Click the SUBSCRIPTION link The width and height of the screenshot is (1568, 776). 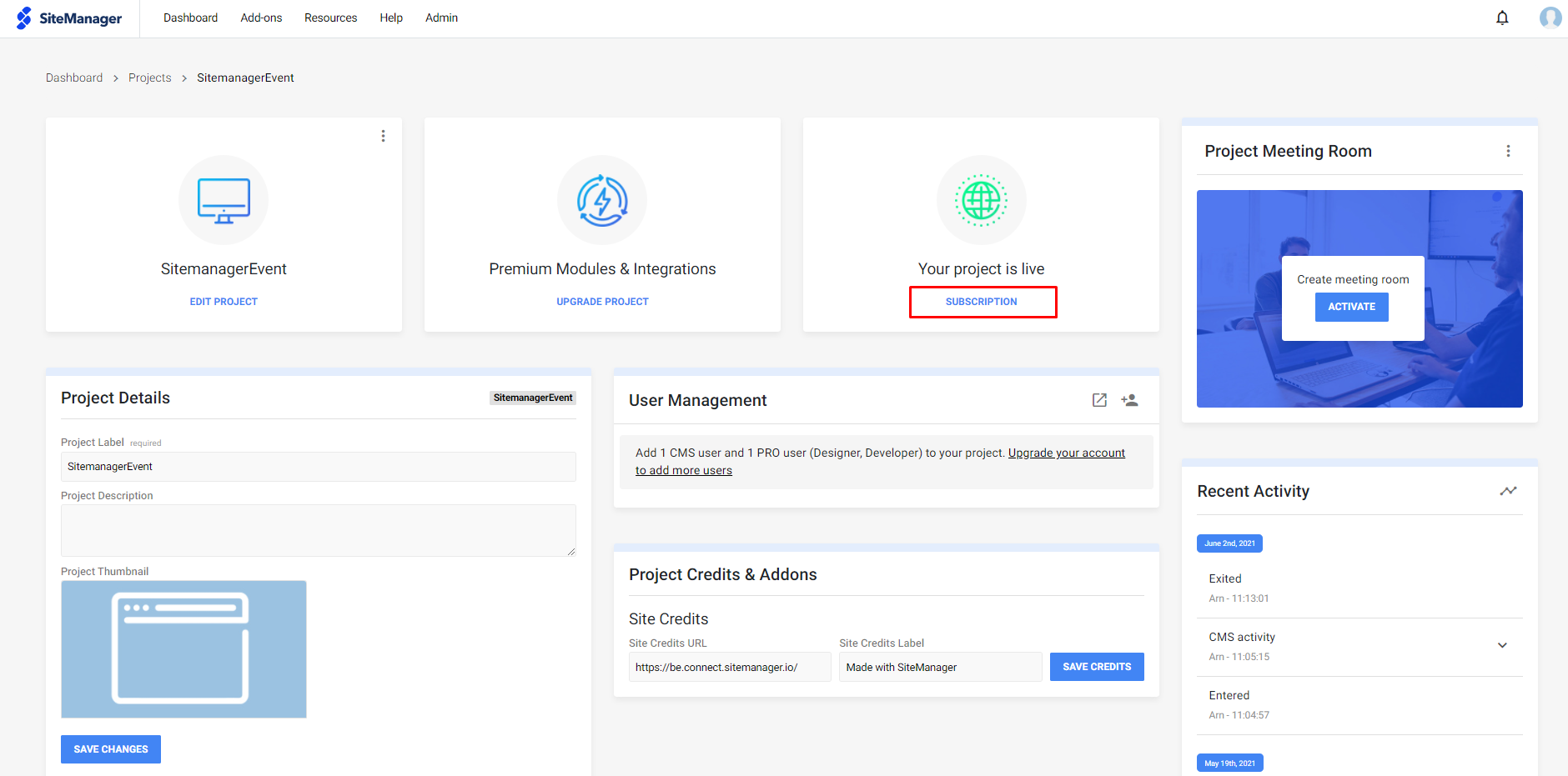[x=982, y=302]
